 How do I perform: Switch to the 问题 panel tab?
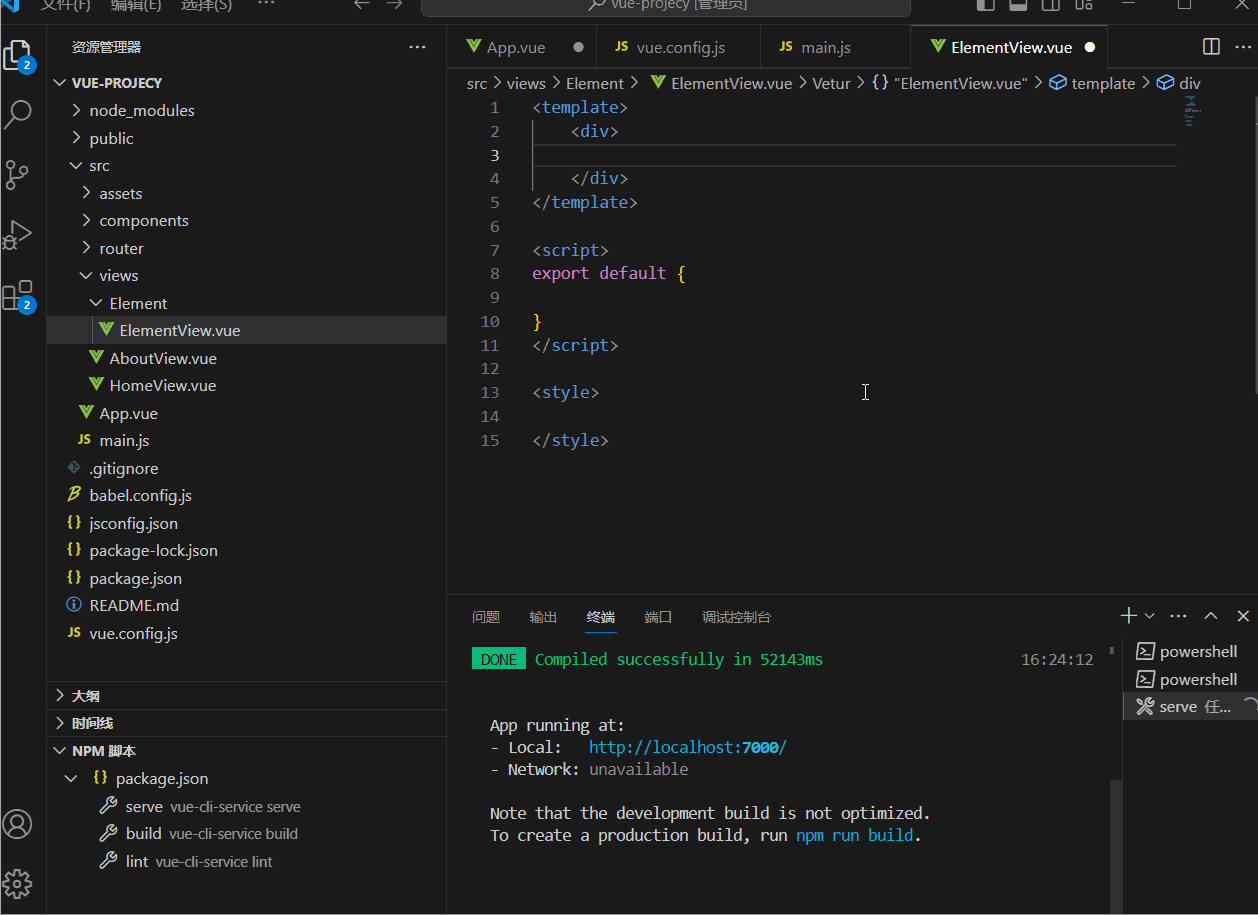click(x=486, y=617)
